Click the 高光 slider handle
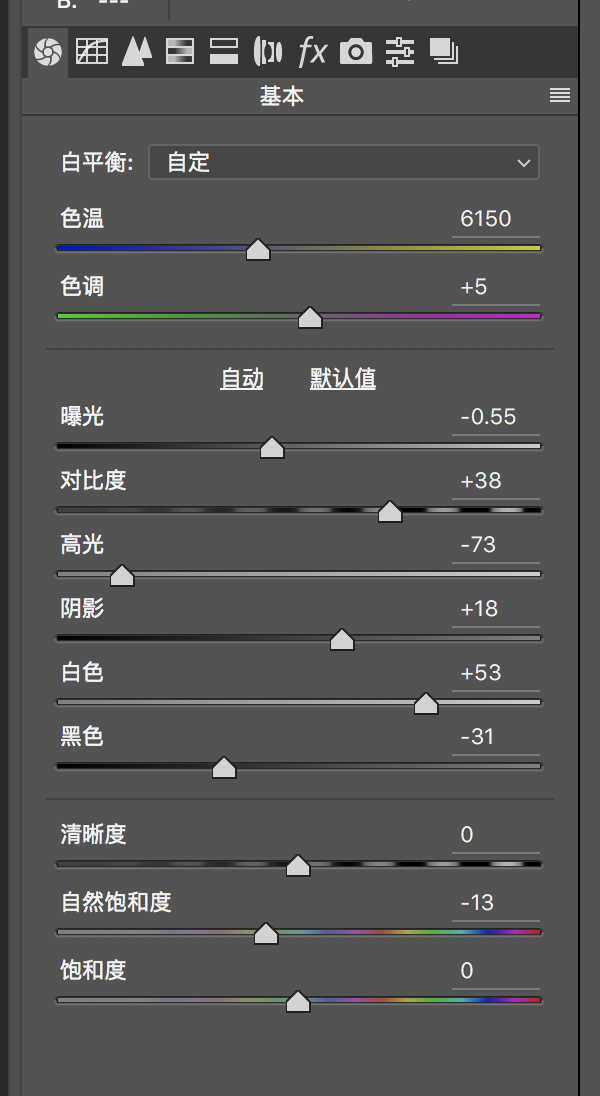The width and height of the screenshot is (600, 1096). point(122,576)
